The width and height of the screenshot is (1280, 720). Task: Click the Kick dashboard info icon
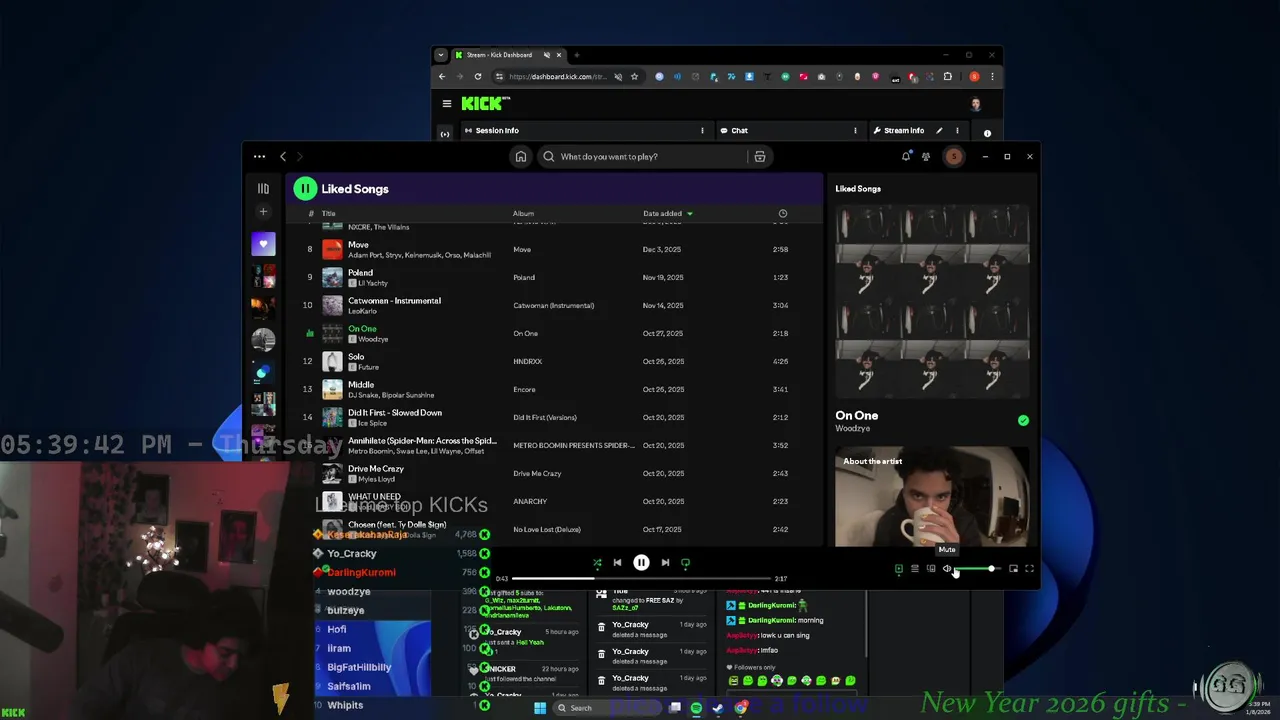[987, 134]
